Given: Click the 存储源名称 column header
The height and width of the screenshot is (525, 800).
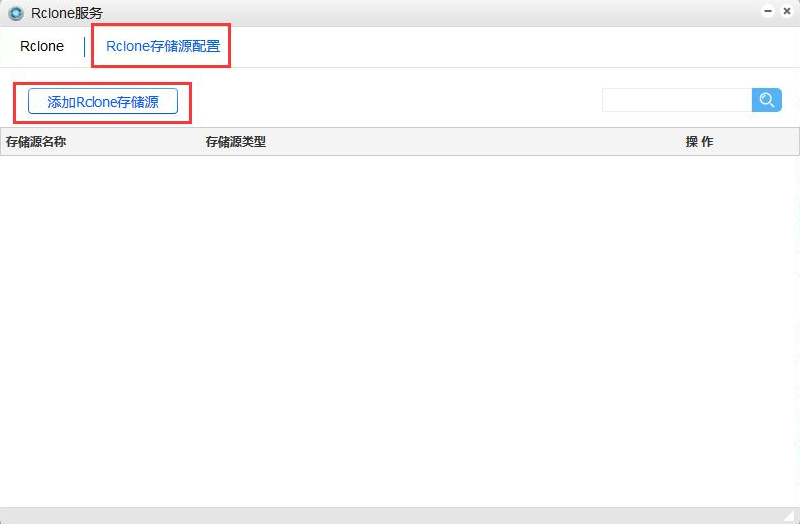Looking at the screenshot, I should point(36,142).
